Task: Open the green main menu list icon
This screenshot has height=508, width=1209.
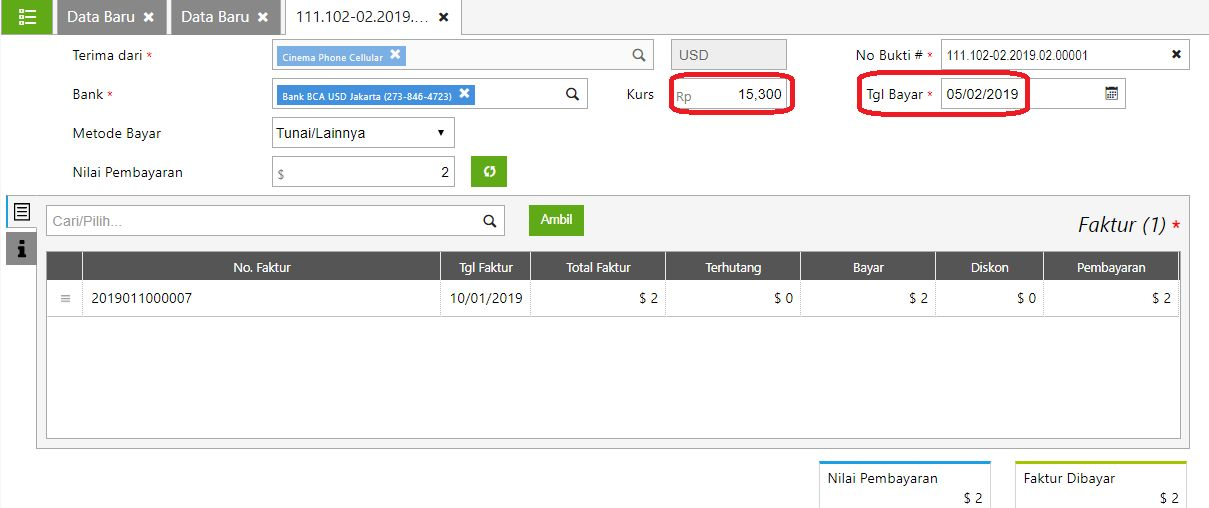Action: click(28, 17)
